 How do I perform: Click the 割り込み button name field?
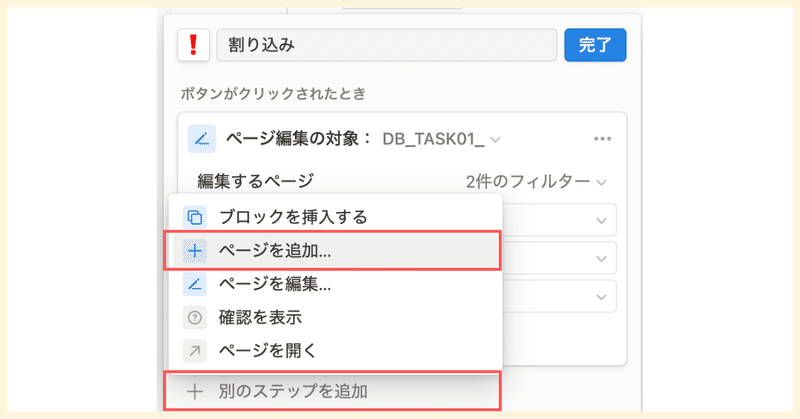tap(386, 45)
